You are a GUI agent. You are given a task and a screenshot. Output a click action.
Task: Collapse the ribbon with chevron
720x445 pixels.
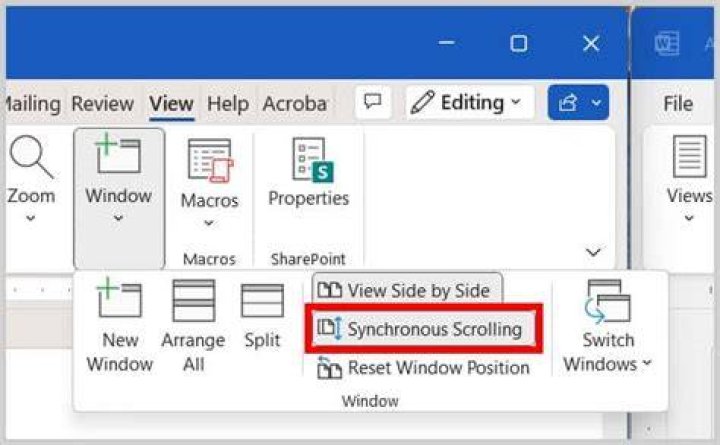tap(593, 252)
